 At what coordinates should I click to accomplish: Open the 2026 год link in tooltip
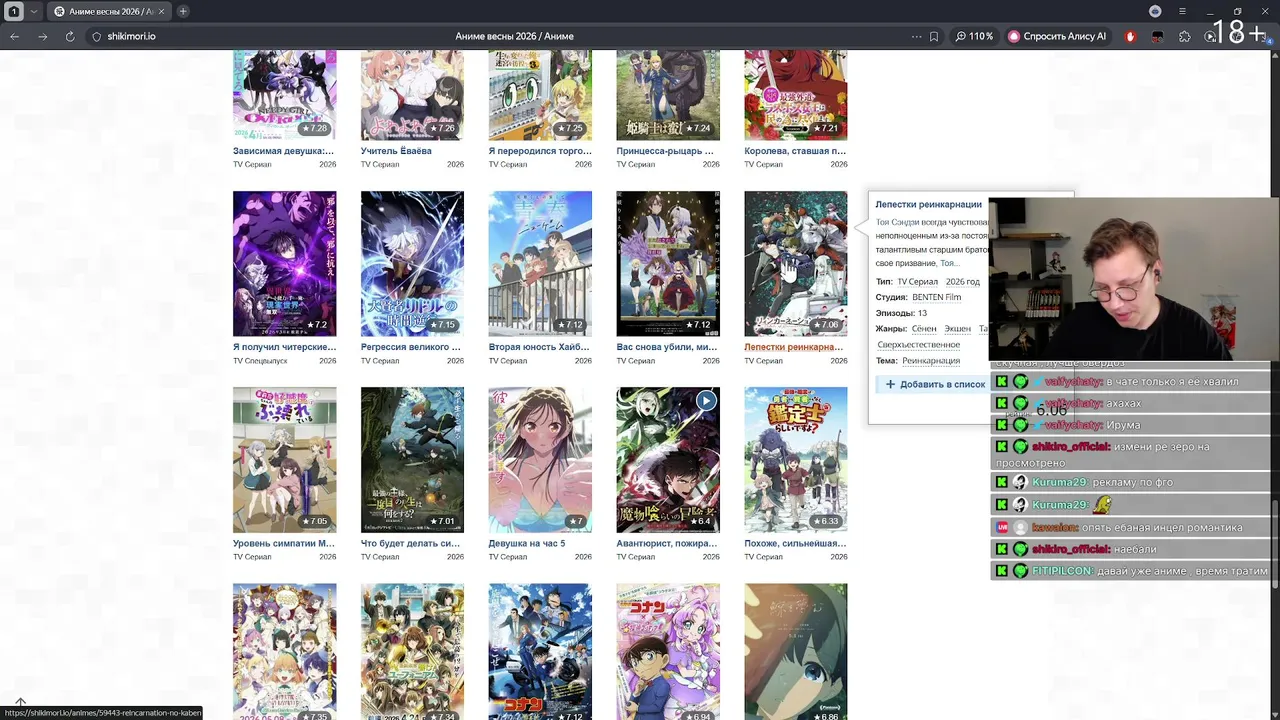pos(962,282)
